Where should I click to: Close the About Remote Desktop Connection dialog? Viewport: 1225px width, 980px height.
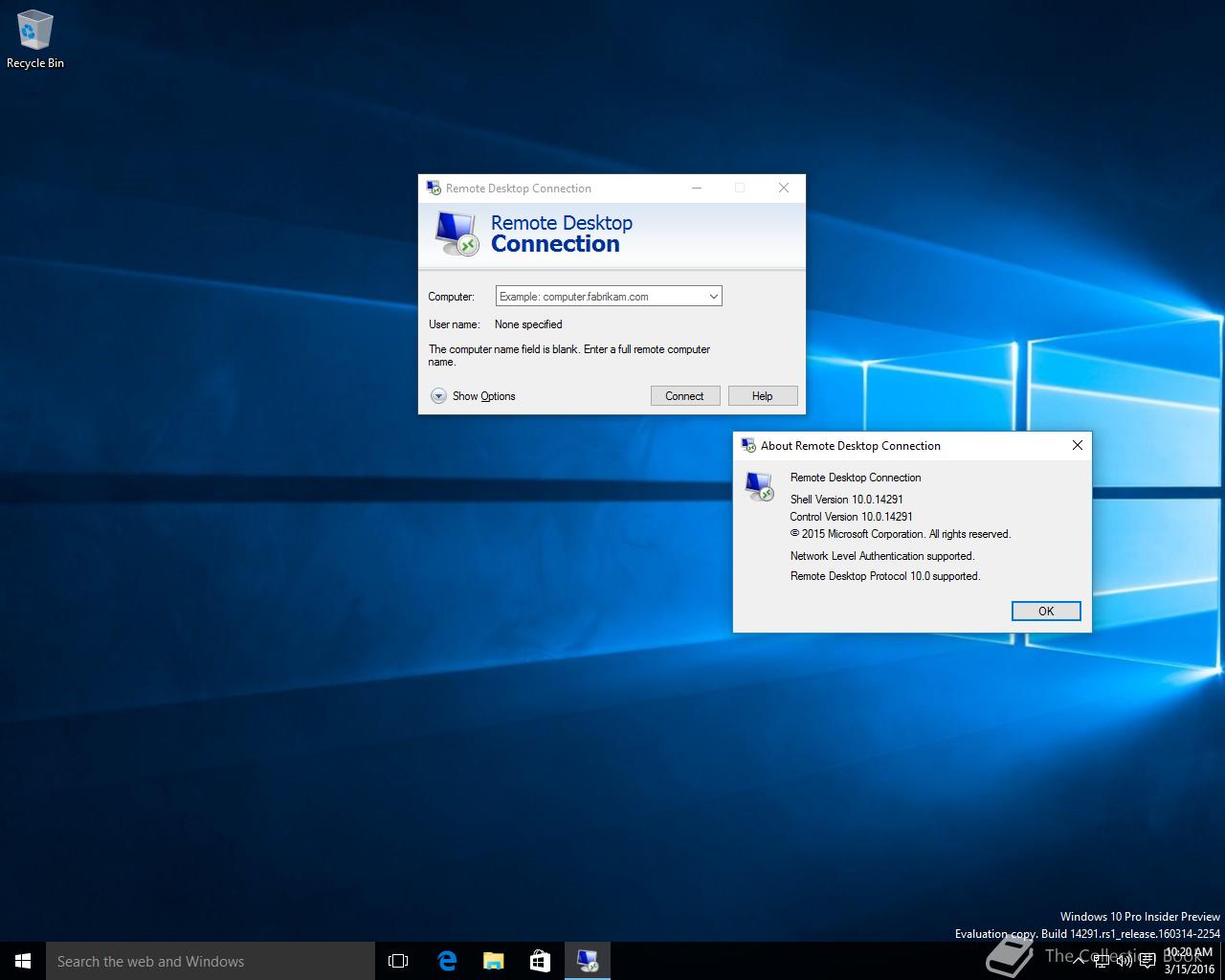pyautogui.click(x=1077, y=445)
